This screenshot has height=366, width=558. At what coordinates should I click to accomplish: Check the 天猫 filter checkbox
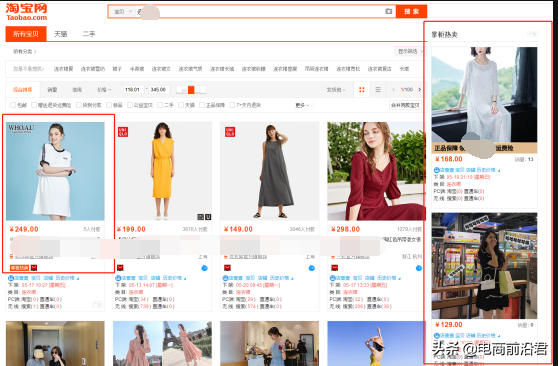(x=181, y=105)
